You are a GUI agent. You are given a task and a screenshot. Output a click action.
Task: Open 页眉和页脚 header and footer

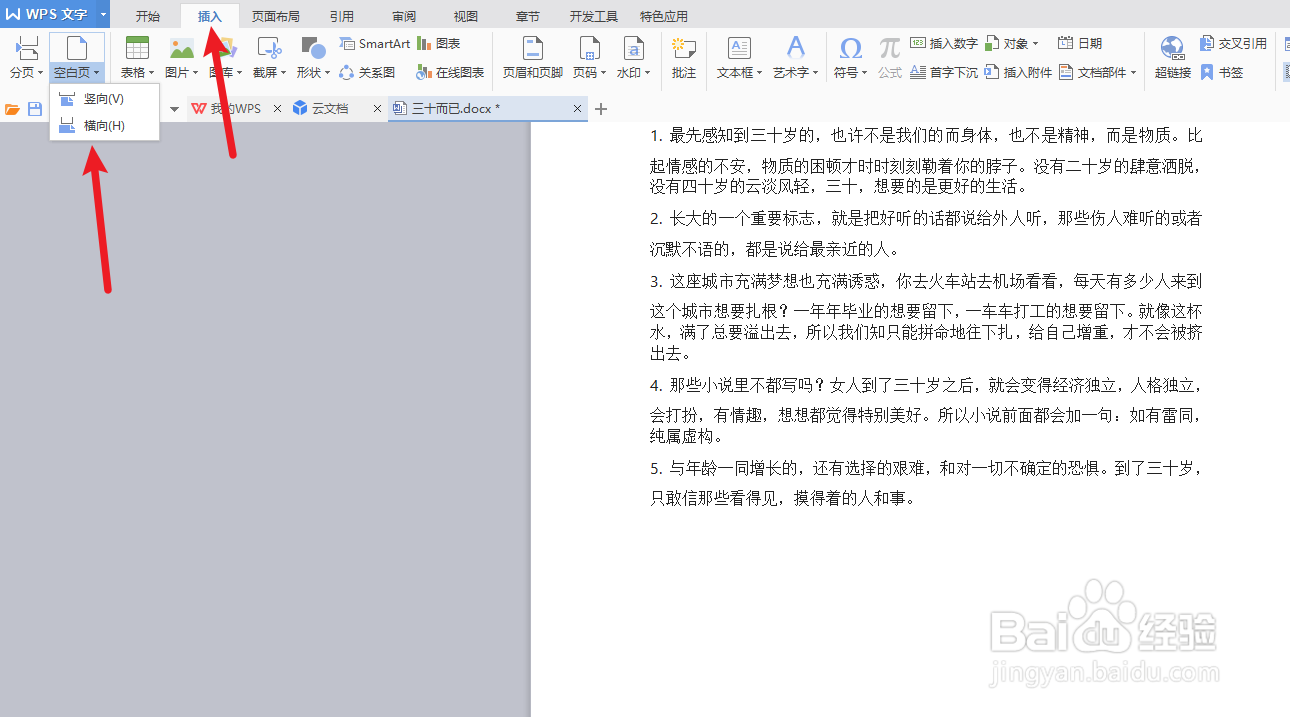533,57
